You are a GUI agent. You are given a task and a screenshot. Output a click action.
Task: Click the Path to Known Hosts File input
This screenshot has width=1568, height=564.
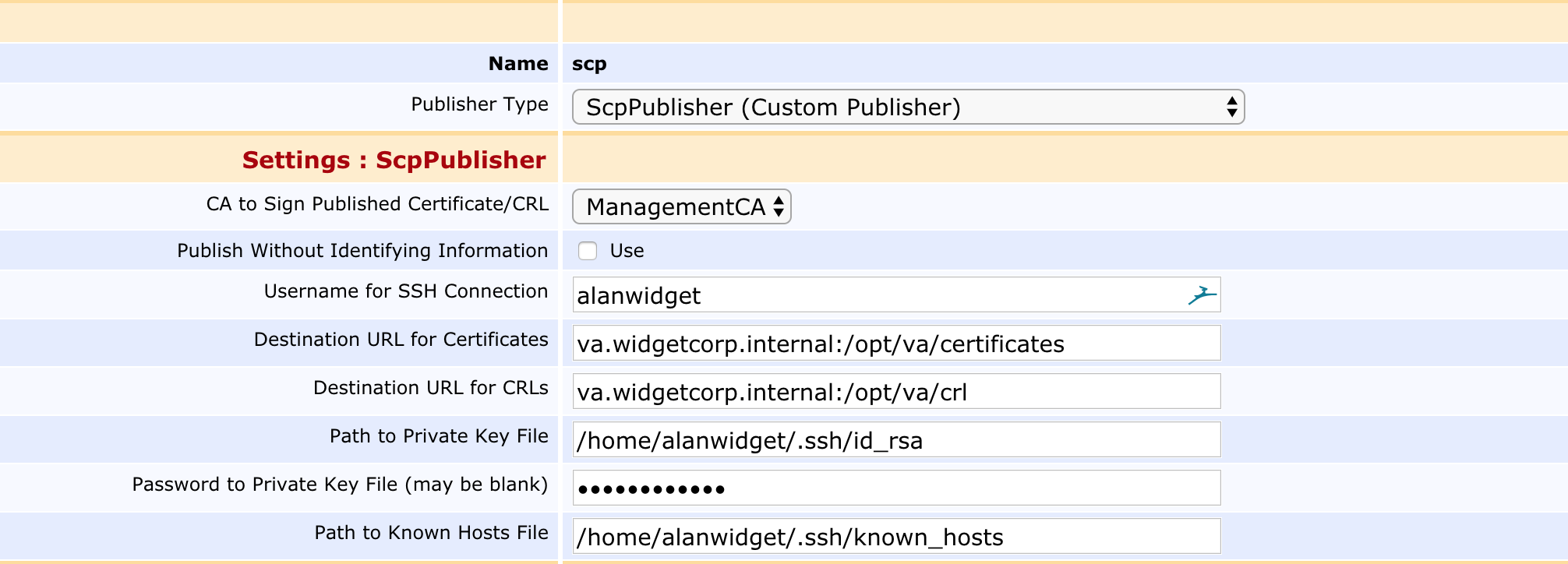[896, 538]
